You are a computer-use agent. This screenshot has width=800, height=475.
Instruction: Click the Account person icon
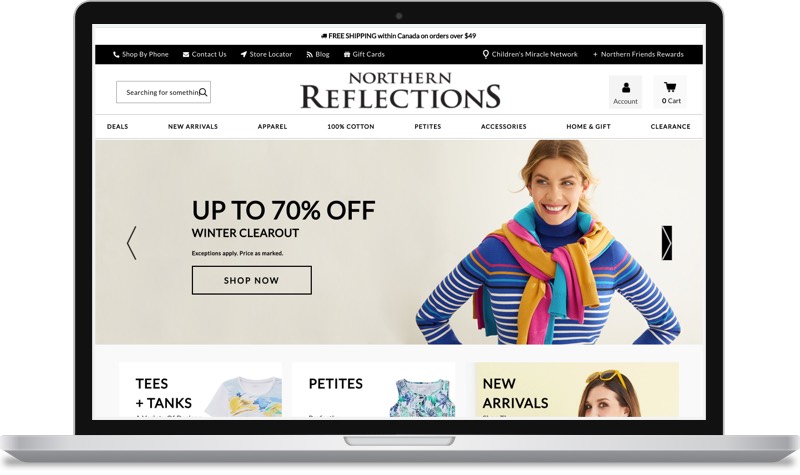[x=626, y=88]
